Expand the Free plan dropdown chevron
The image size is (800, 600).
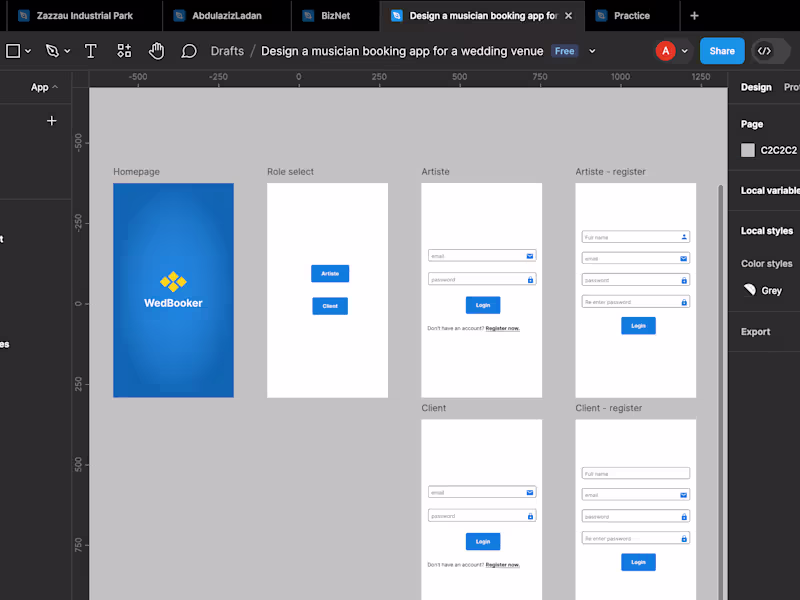592,51
